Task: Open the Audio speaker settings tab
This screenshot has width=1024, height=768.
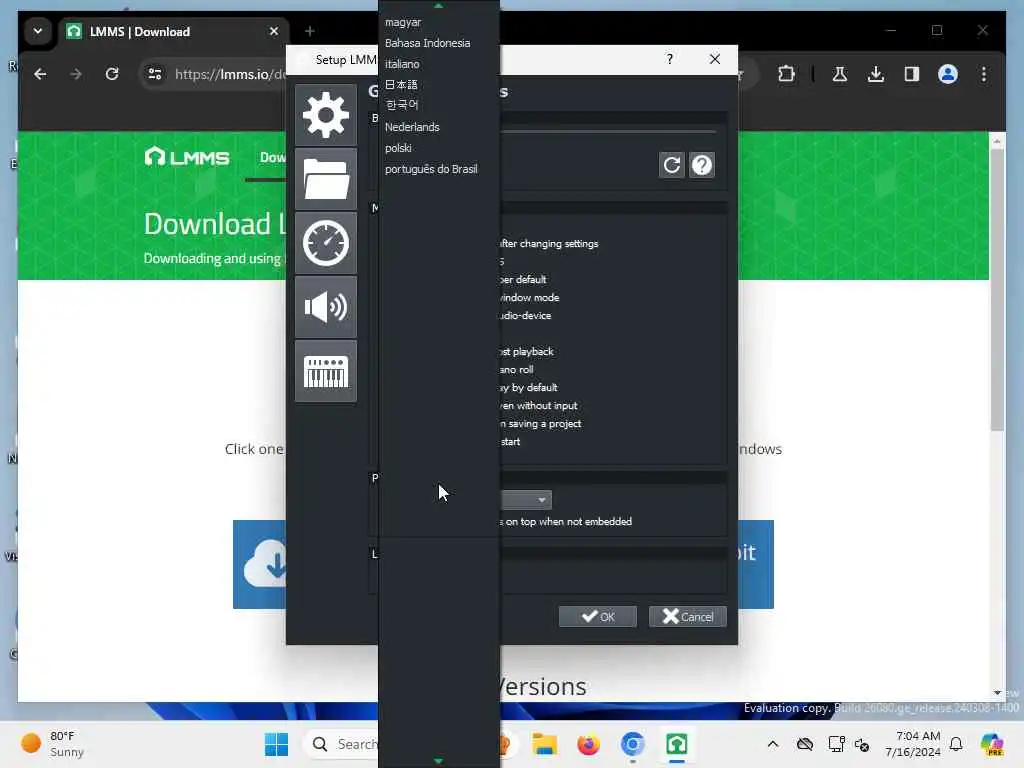Action: coord(325,307)
